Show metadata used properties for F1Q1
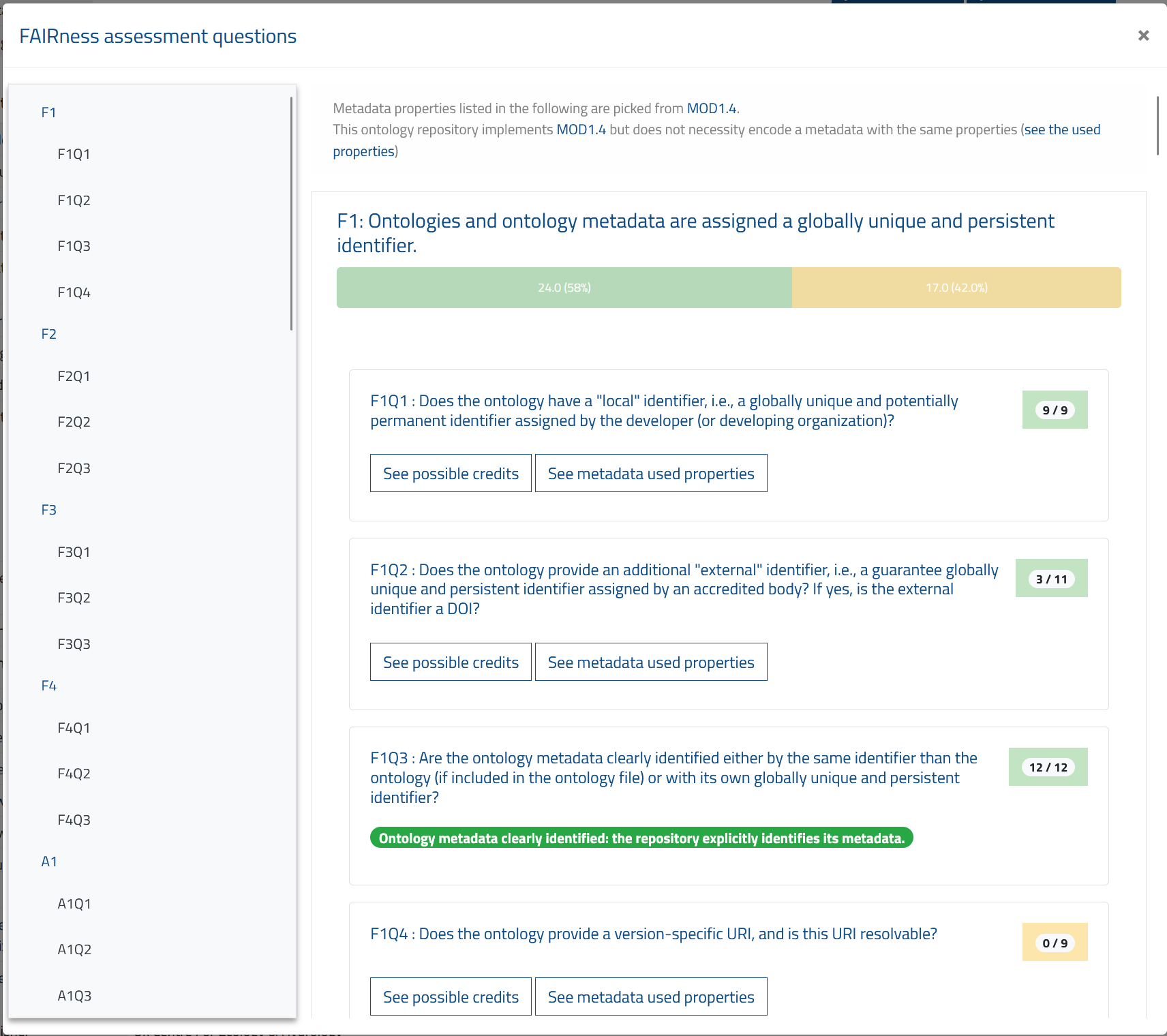The width and height of the screenshot is (1167, 1036). pos(651,473)
